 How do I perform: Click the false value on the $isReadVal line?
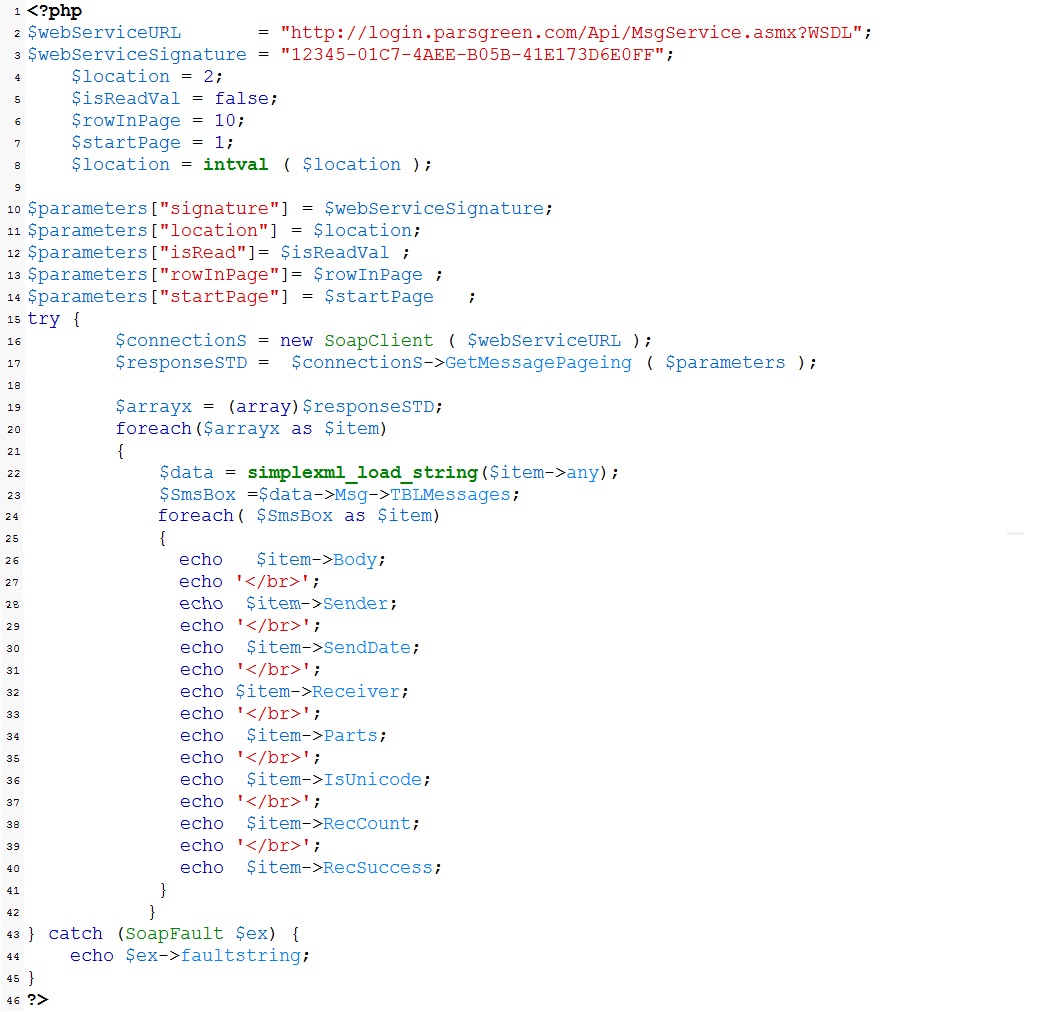[x=241, y=99]
